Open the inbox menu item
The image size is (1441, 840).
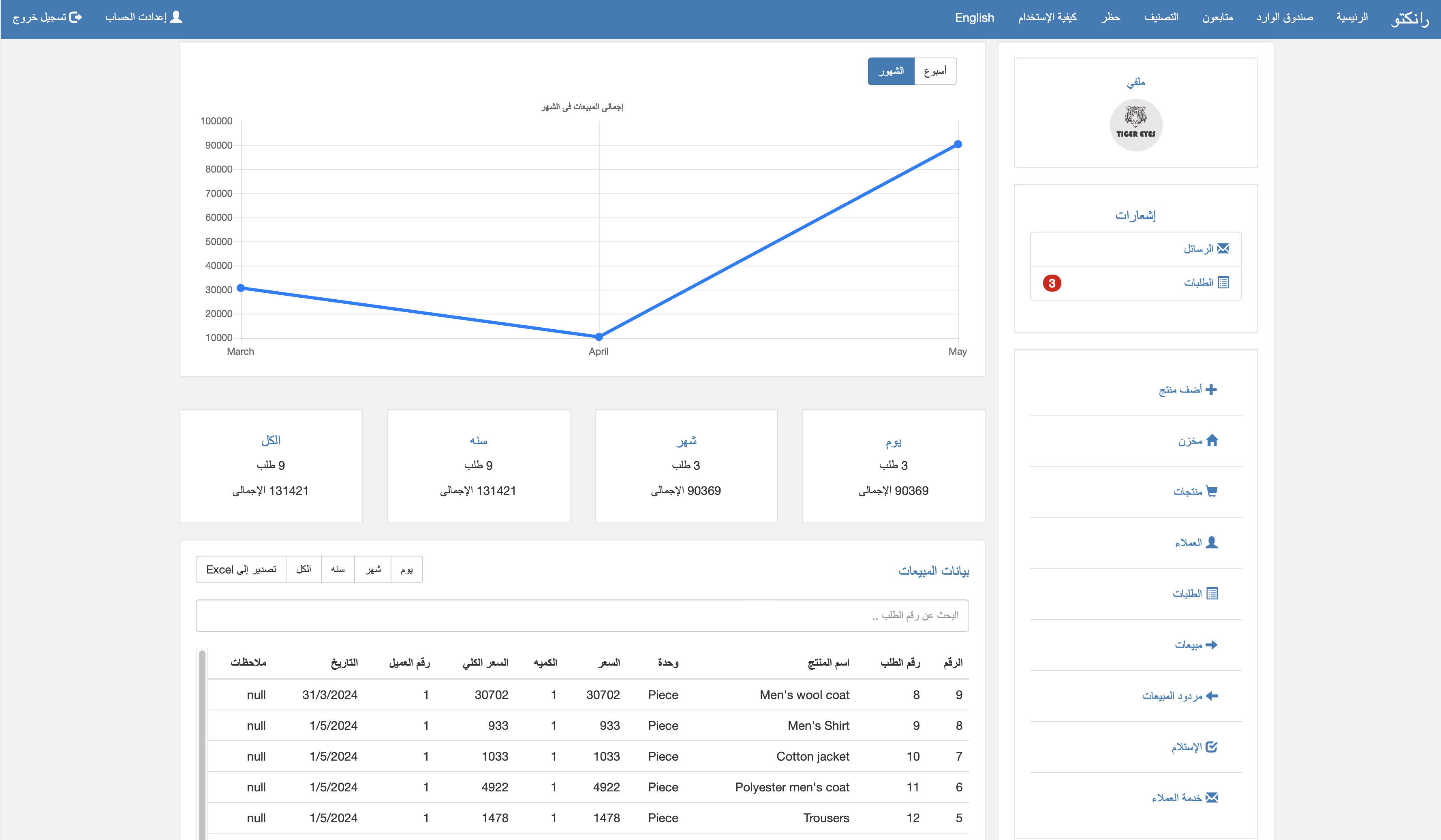pos(1284,18)
